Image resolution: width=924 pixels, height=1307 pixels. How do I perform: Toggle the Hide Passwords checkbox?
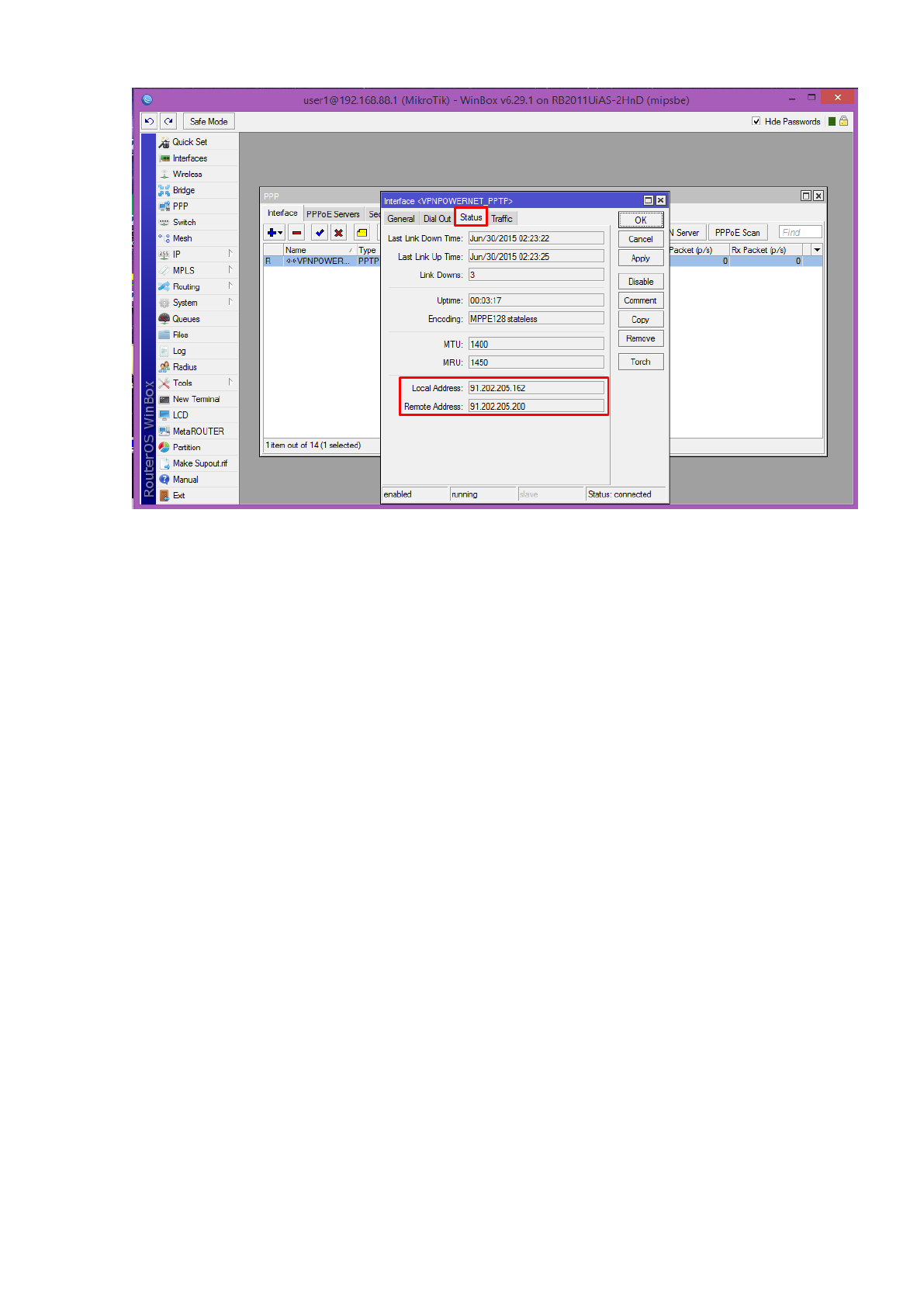point(756,121)
